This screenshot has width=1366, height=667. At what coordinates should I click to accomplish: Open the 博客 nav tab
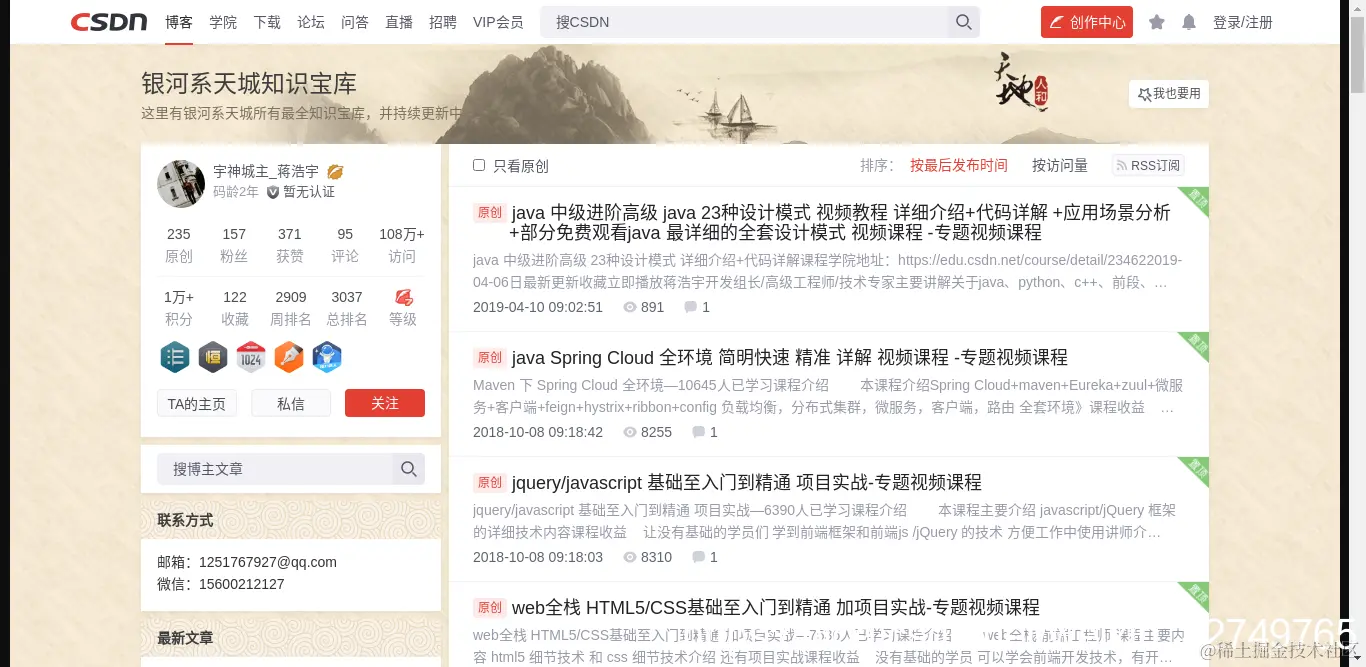(179, 22)
